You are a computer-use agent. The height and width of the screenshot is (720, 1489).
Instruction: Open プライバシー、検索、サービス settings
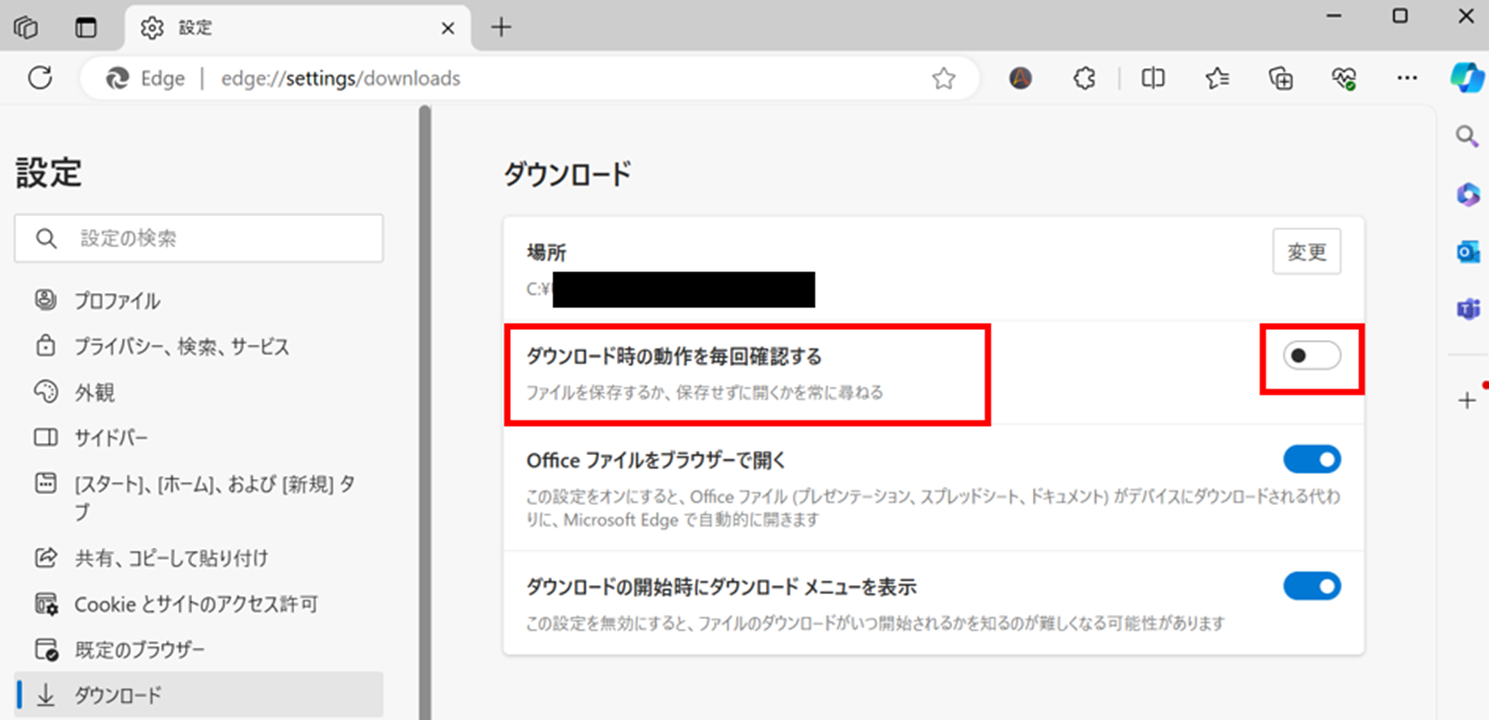pyautogui.click(x=199, y=347)
